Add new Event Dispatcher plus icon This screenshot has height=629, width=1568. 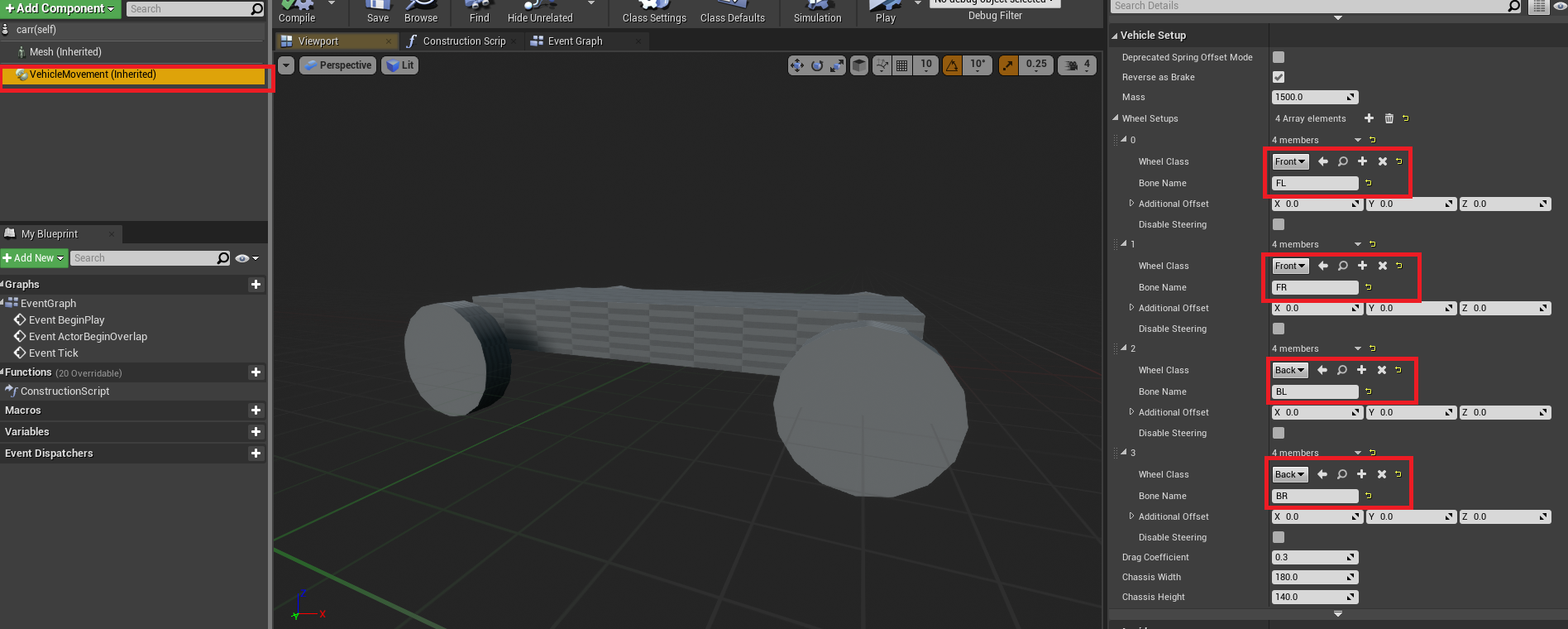(256, 454)
